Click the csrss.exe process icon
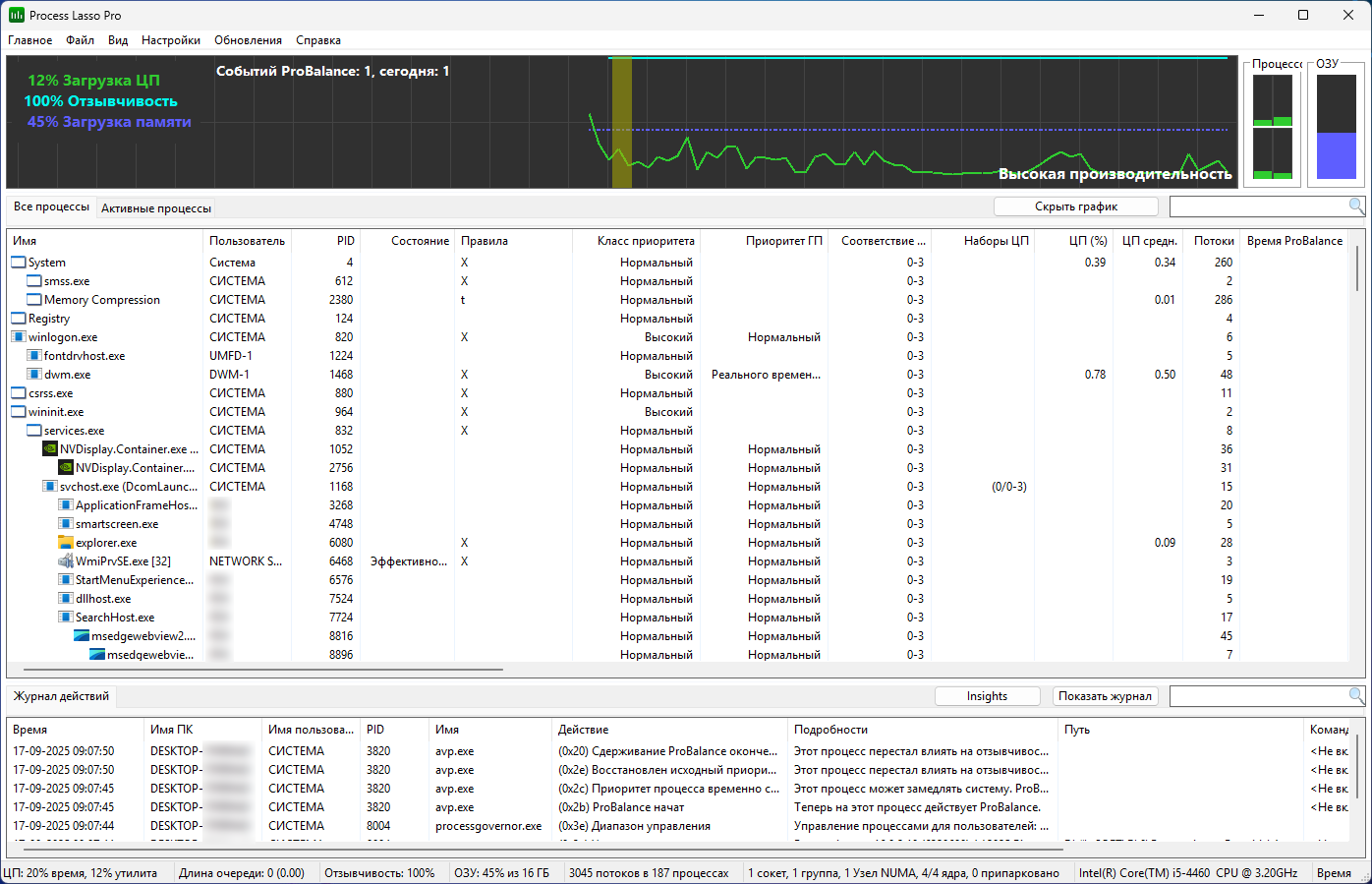Image resolution: width=1372 pixels, height=884 pixels. (x=19, y=393)
